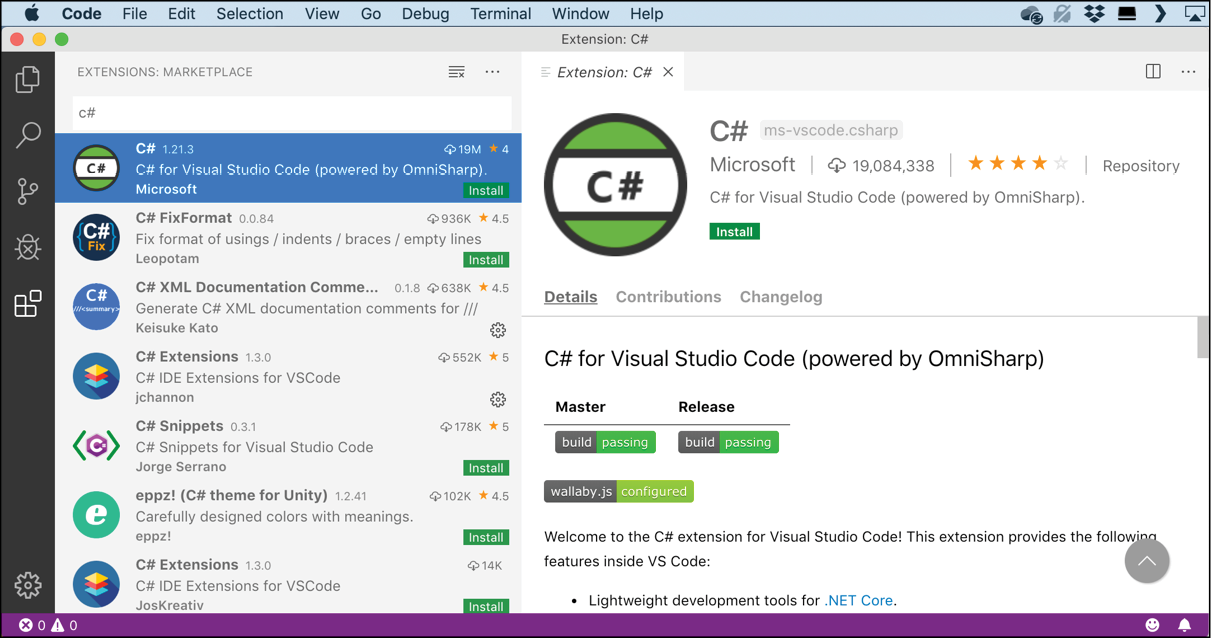Open the errors and warnings status bar indicator
Viewport: 1211px width, 638px height.
point(48,626)
